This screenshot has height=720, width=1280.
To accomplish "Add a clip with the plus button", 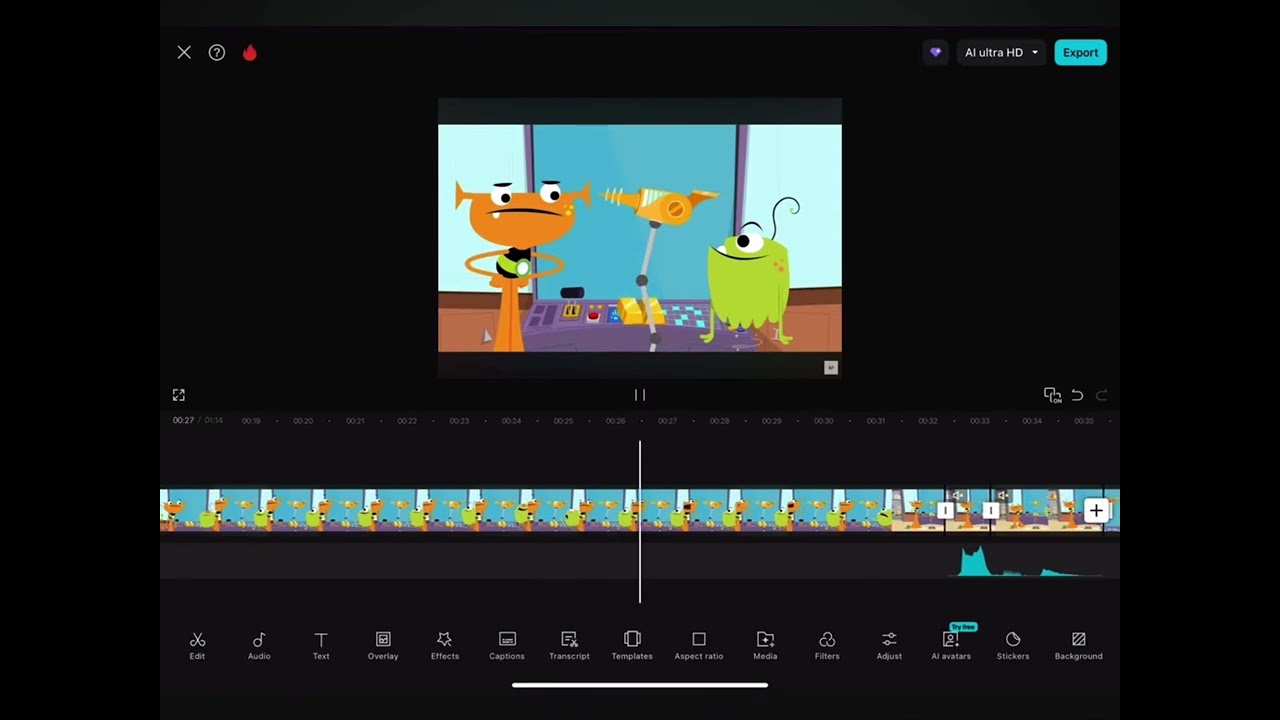I will point(1096,511).
